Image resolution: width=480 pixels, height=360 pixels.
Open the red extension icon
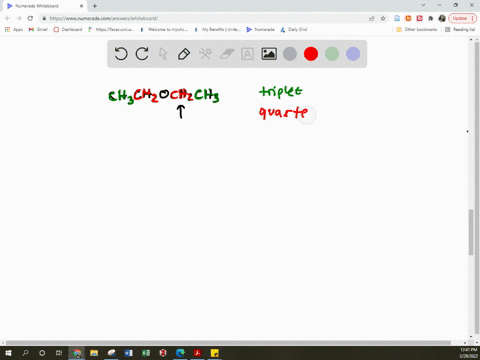click(420, 18)
